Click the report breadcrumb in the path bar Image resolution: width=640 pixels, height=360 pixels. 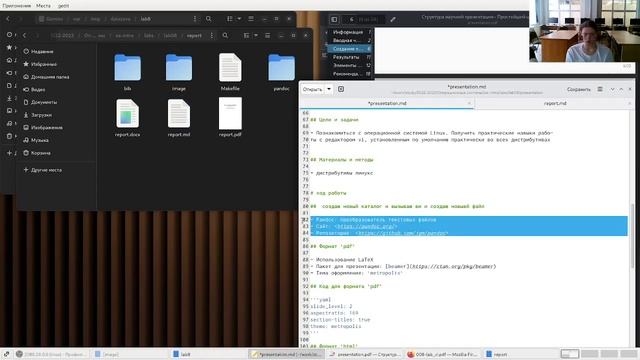point(194,36)
